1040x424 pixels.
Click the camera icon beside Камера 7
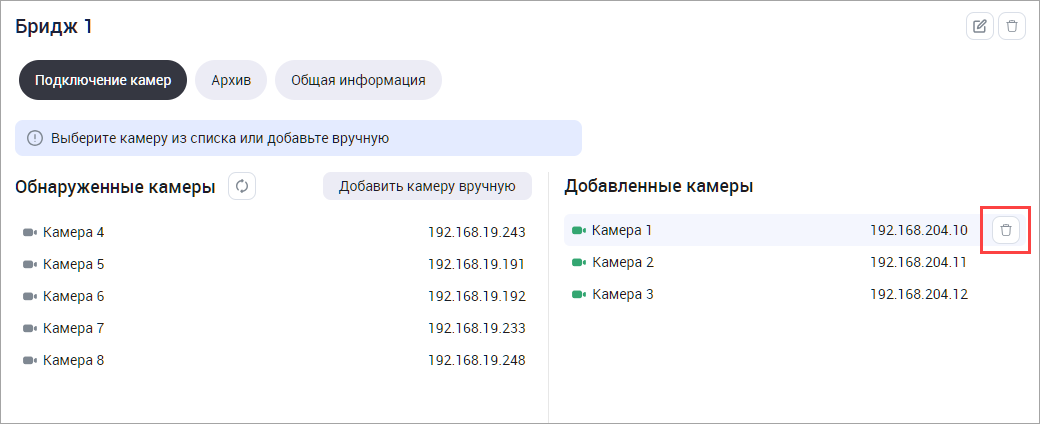coord(29,328)
